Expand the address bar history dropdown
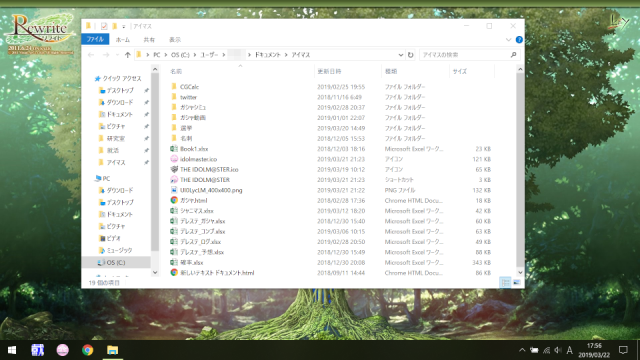 point(401,55)
